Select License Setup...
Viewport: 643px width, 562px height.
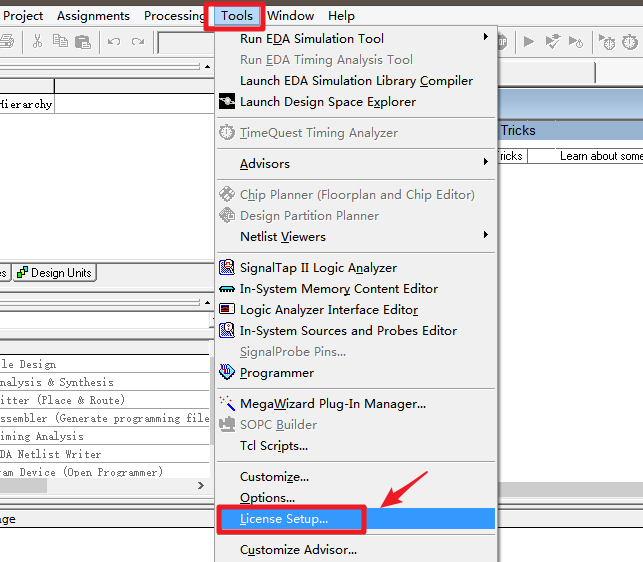point(356,519)
